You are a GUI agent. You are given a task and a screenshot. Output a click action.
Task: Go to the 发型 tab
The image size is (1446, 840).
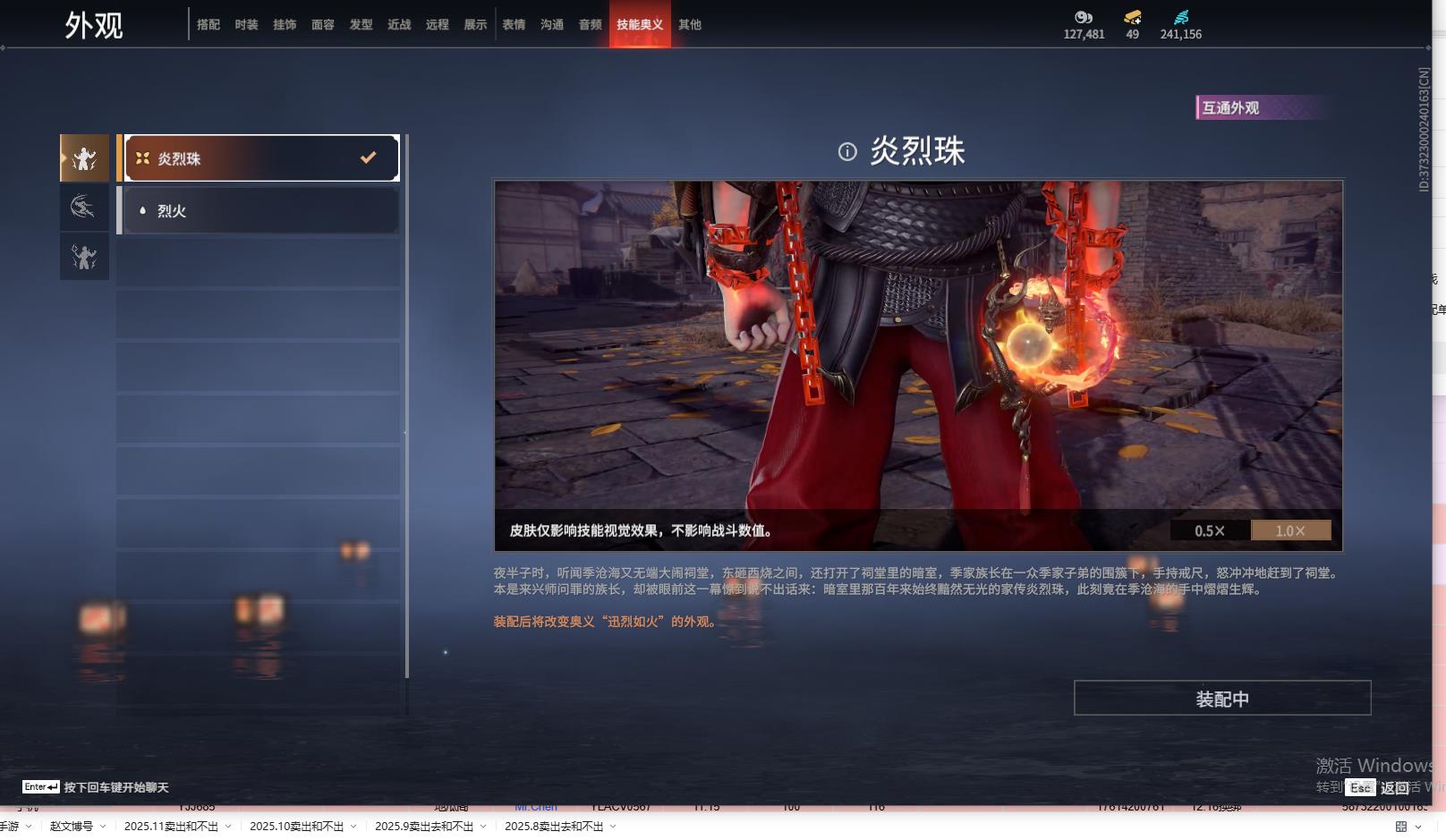pyautogui.click(x=361, y=25)
